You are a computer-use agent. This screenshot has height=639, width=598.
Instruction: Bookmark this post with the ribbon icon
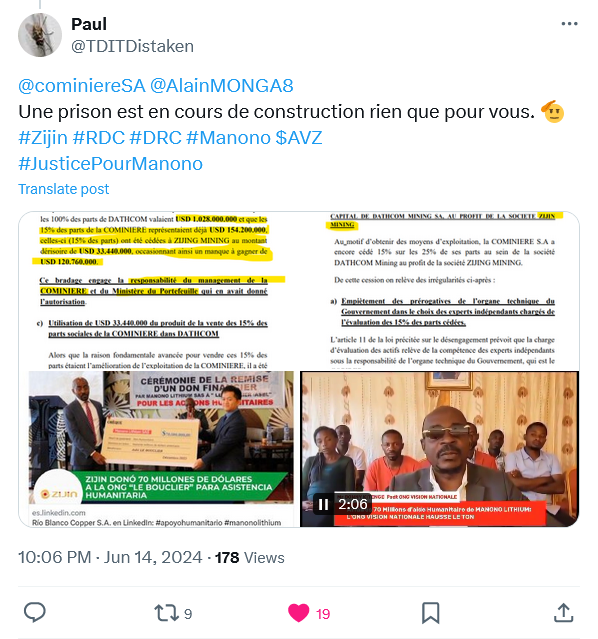[x=430, y=613]
